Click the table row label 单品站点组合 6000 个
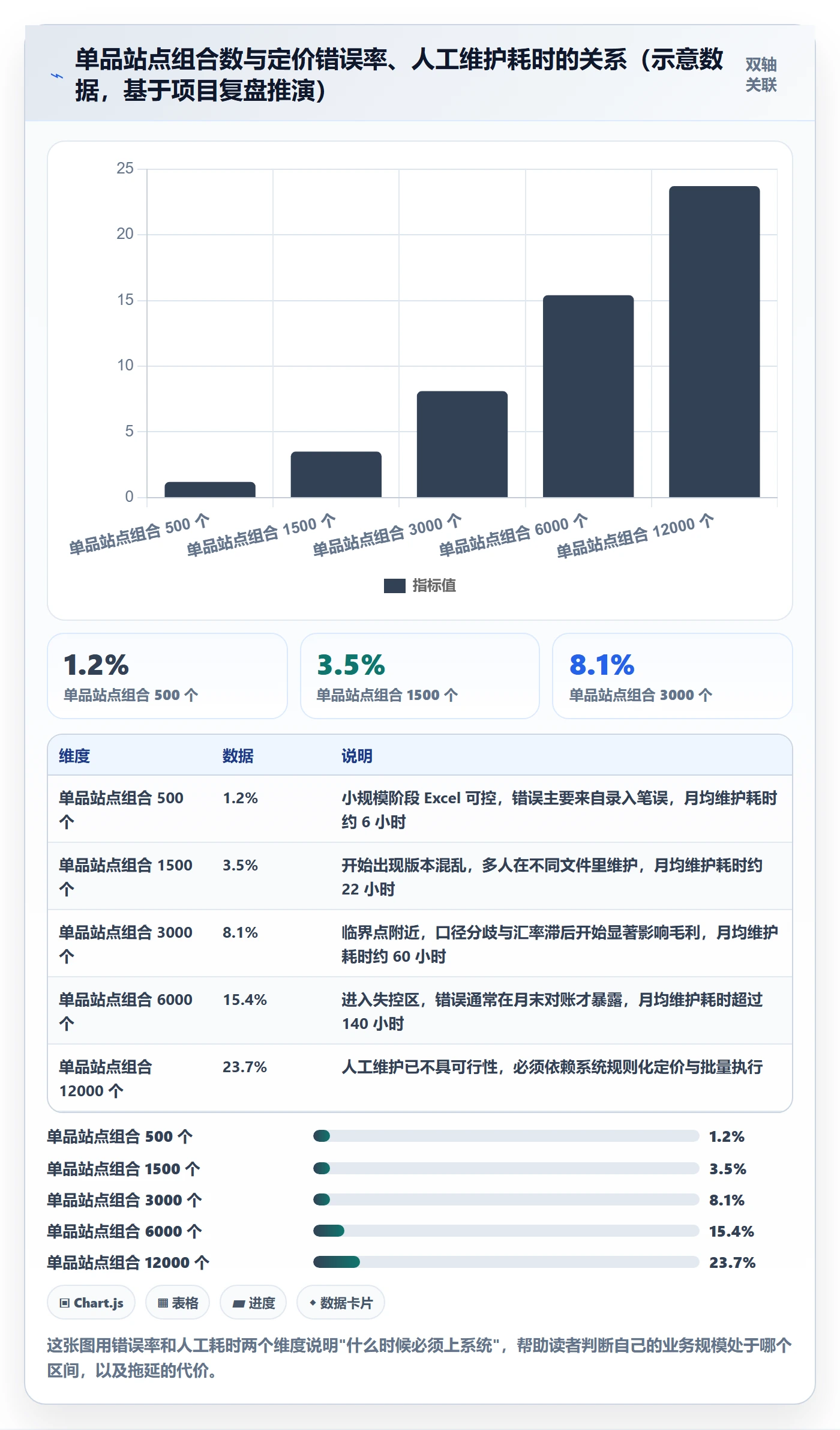This screenshot has height=1430, width=840. point(126,1012)
